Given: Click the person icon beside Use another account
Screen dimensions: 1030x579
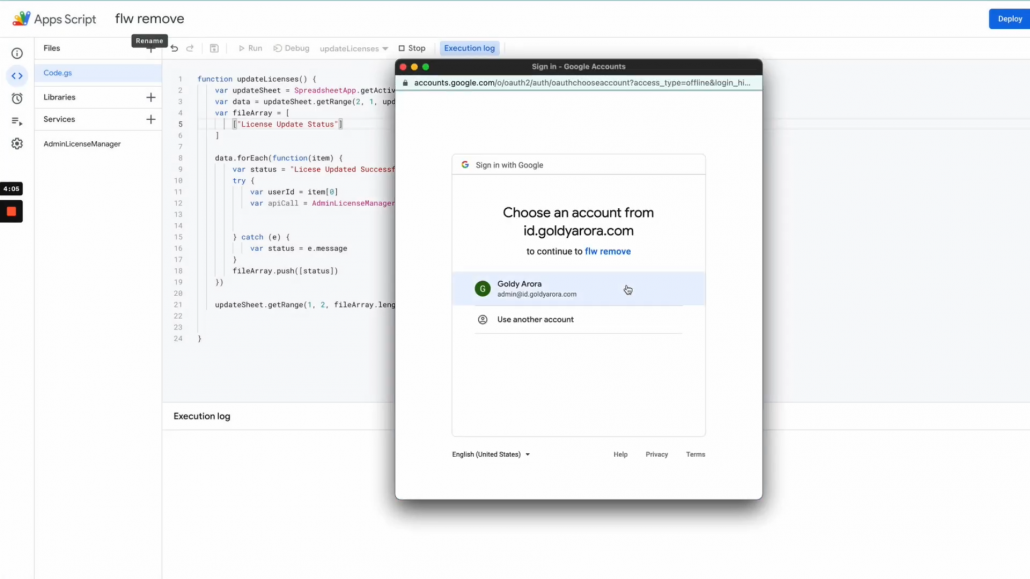Looking at the screenshot, I should (483, 319).
